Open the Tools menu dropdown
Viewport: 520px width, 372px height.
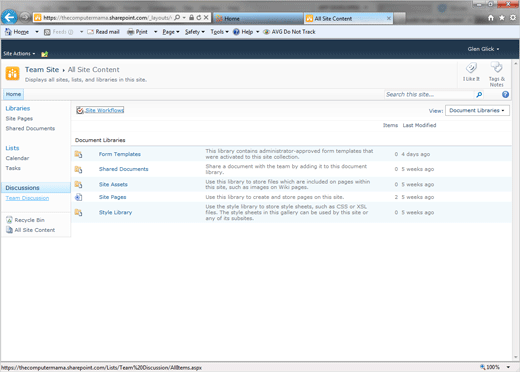[219, 32]
